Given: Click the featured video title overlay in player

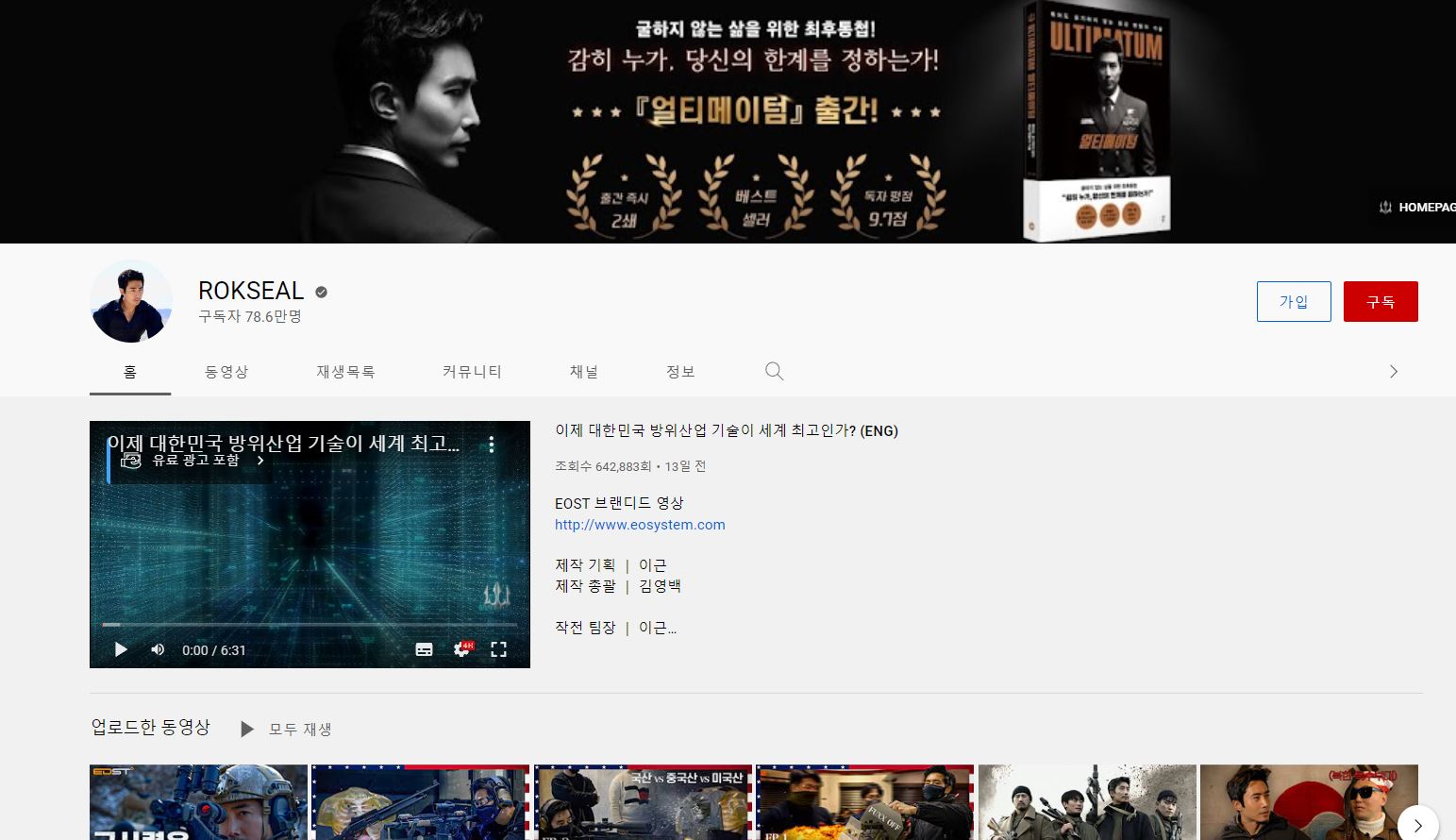Looking at the screenshot, I should [x=283, y=443].
